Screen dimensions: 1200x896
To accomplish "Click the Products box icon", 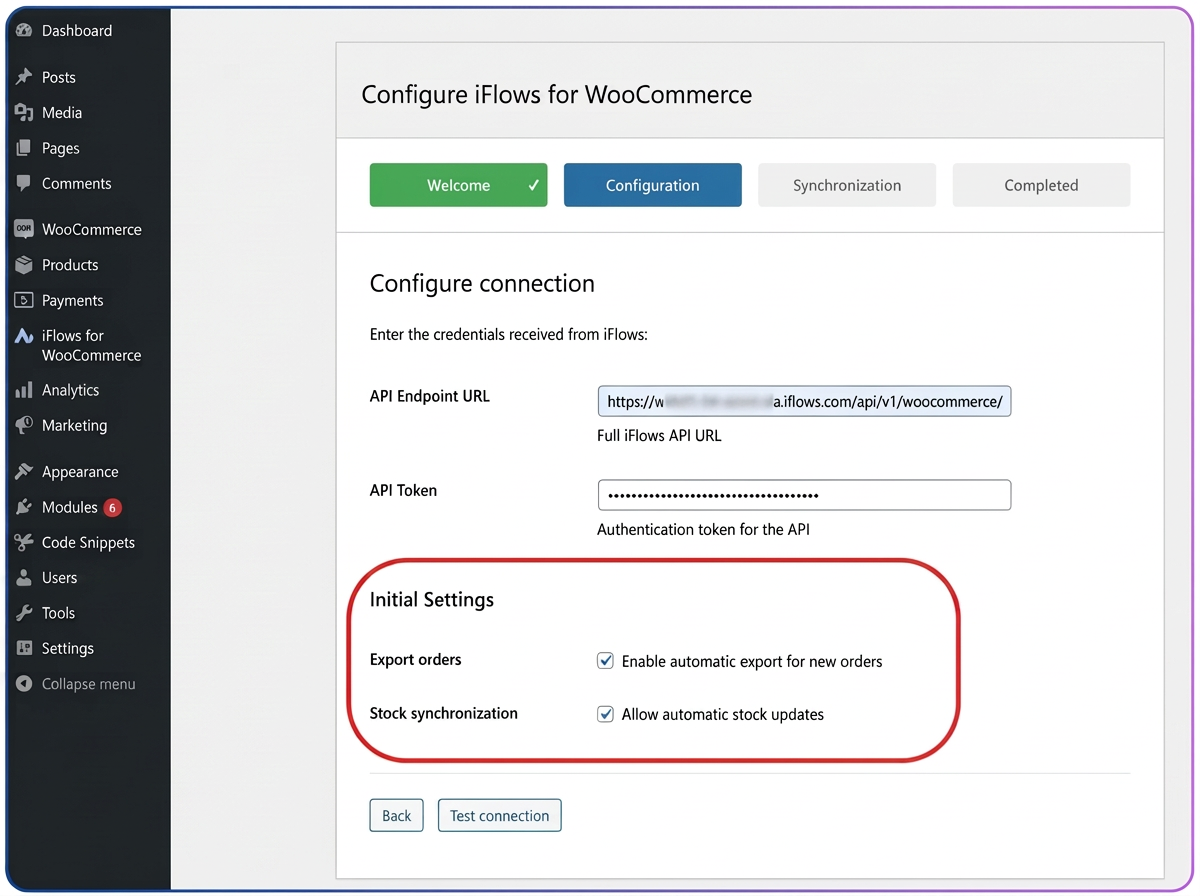I will coord(24,265).
